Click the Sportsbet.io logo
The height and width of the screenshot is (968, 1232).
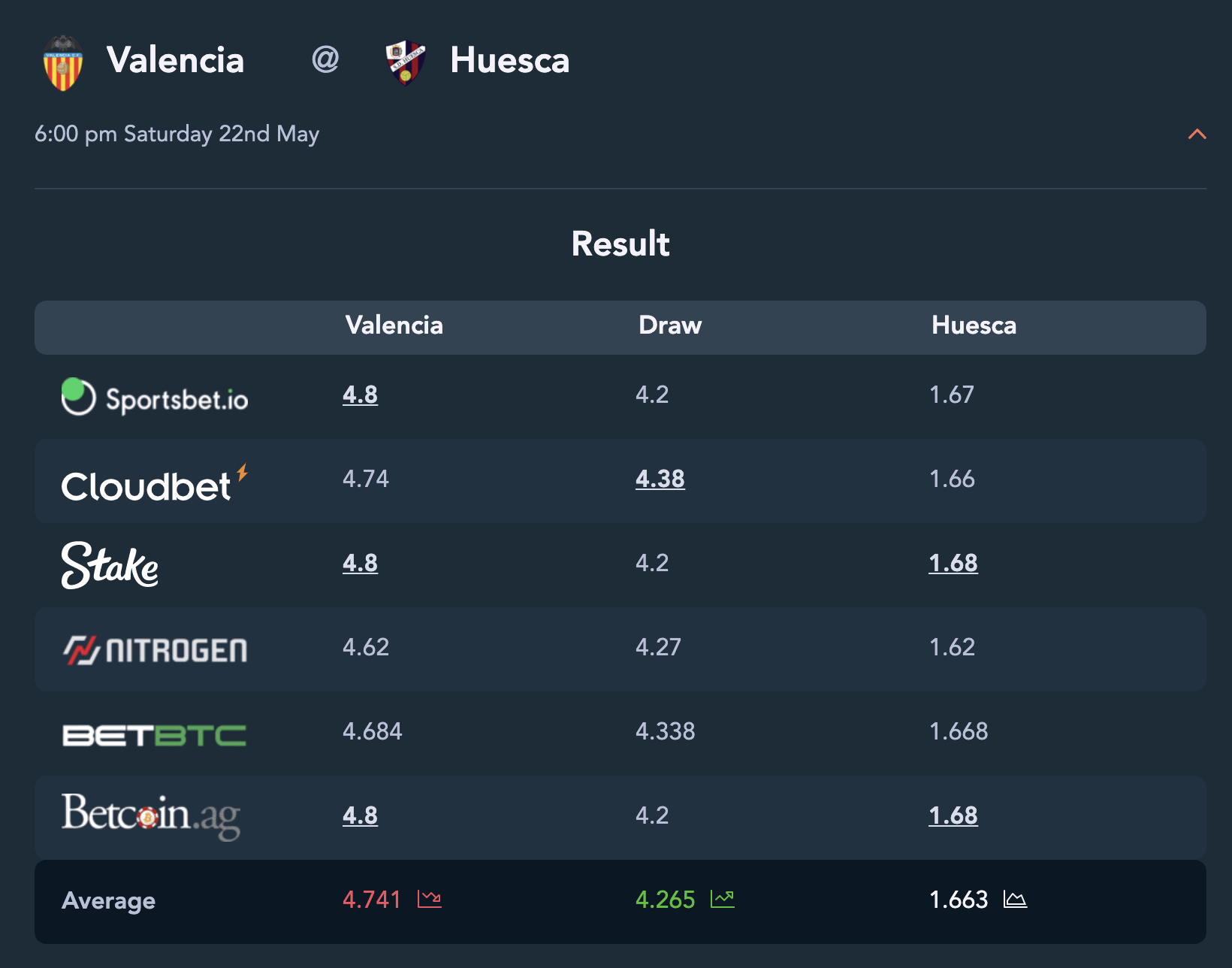point(155,397)
